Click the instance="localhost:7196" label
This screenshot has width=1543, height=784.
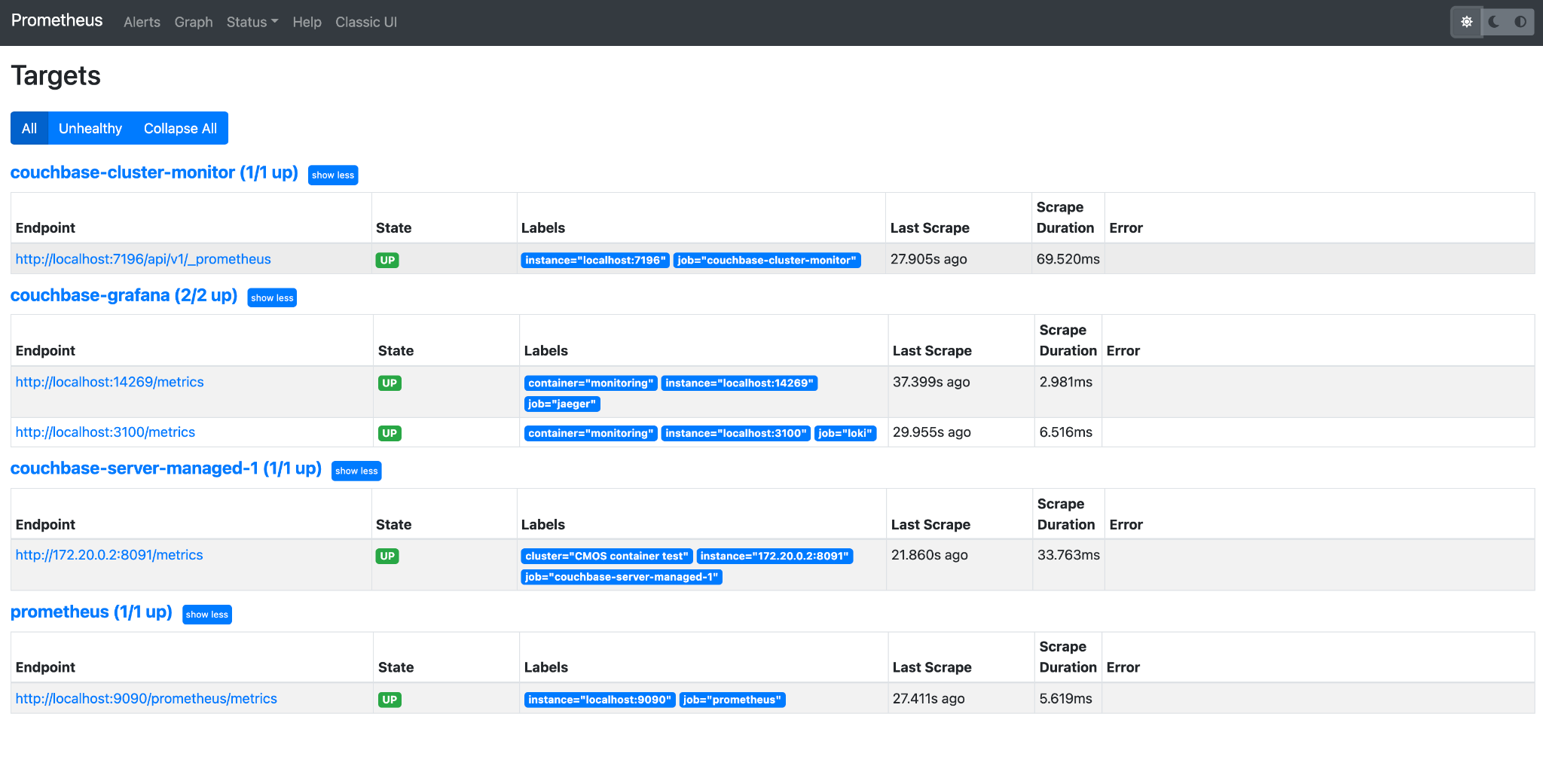tap(595, 260)
